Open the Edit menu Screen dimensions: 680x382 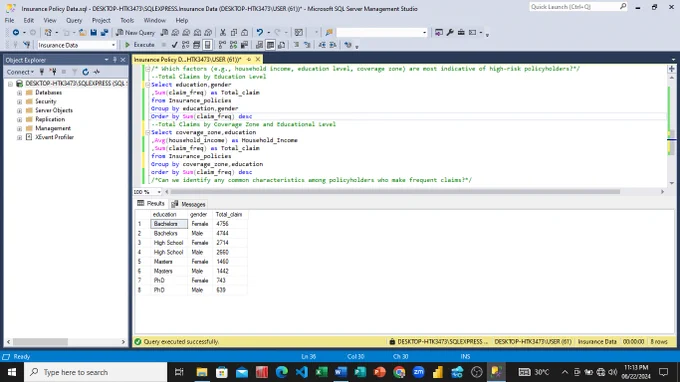[29, 20]
